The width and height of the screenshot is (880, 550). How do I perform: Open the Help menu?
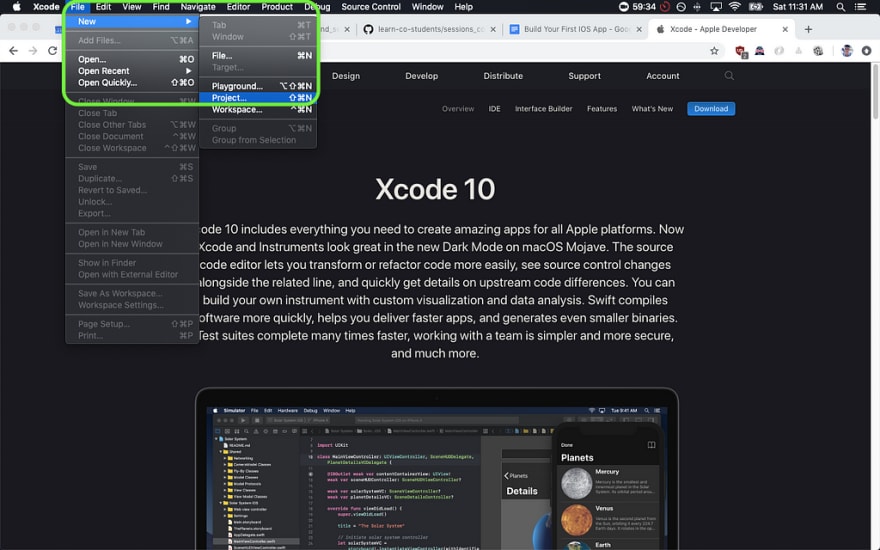click(x=464, y=7)
